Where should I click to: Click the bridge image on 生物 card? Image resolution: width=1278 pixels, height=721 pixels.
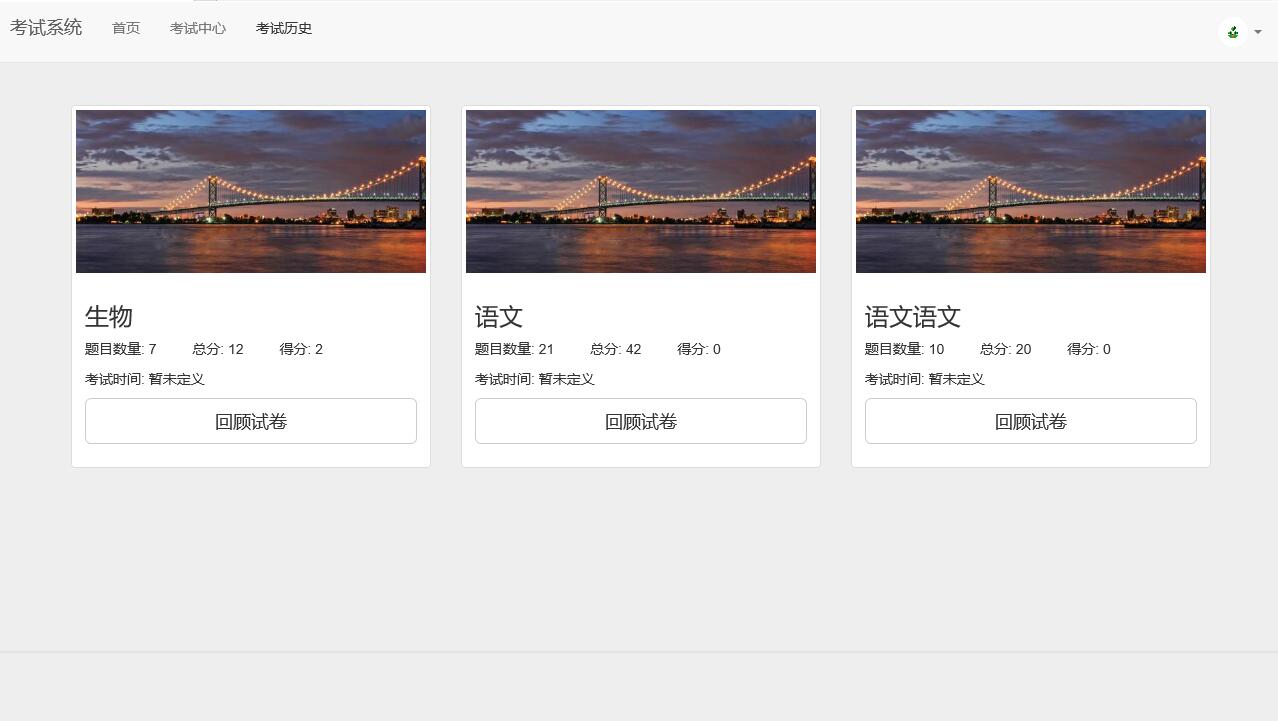click(251, 191)
